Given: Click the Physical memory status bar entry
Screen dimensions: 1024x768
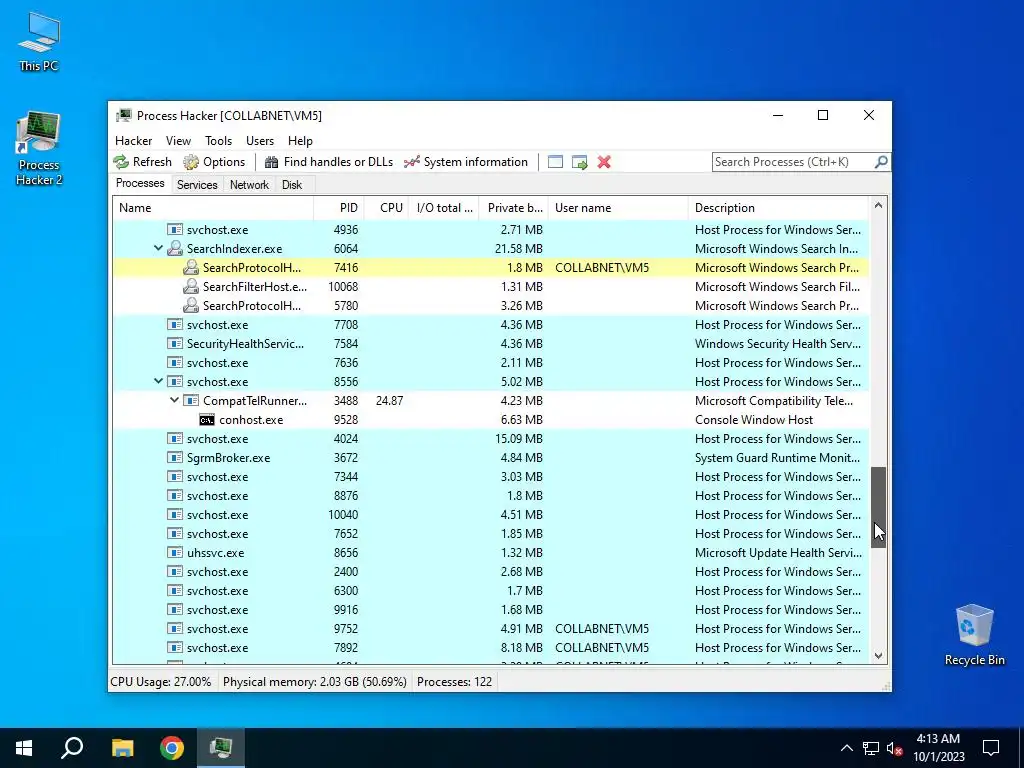Looking at the screenshot, I should [x=315, y=682].
